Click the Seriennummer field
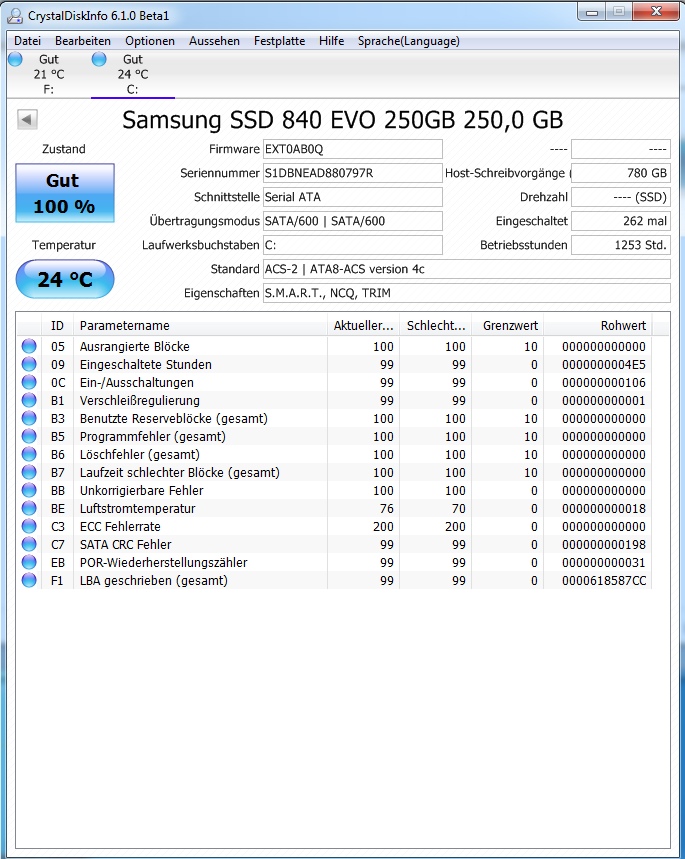 pyautogui.click(x=353, y=173)
